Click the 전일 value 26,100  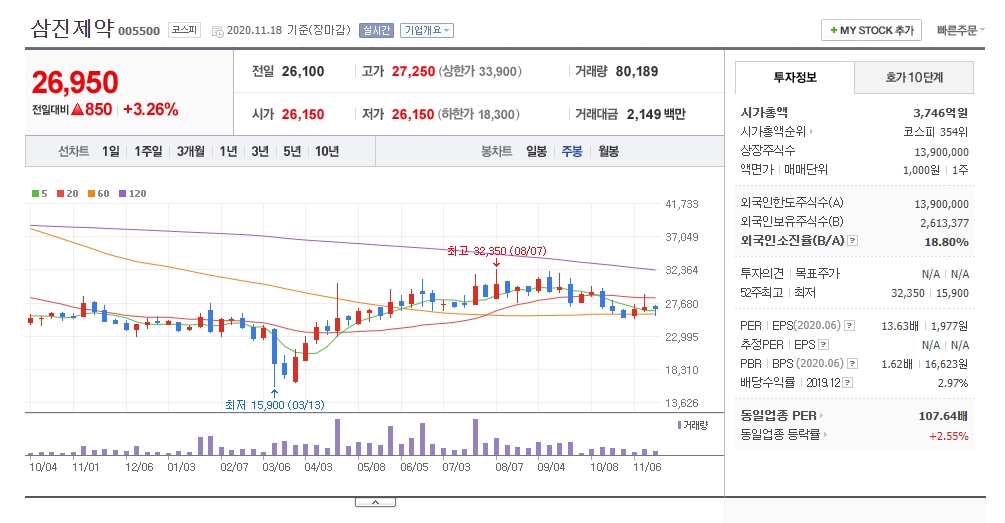click(x=303, y=71)
